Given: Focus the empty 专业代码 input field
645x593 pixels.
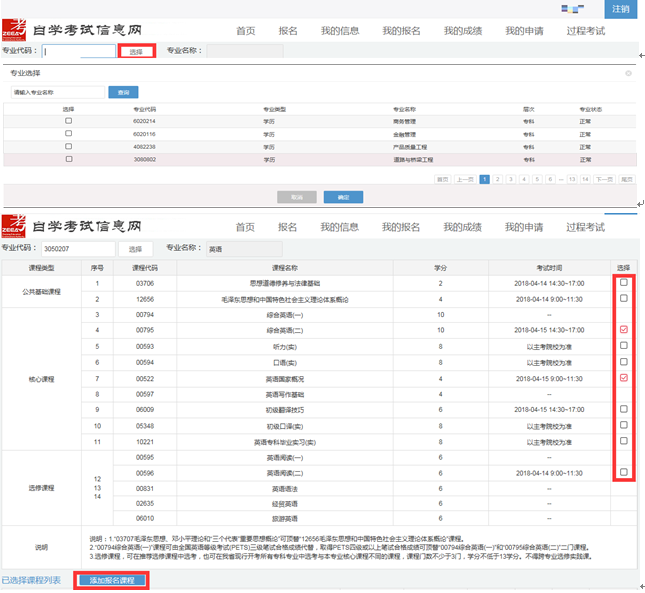Looking at the screenshot, I should point(79,51).
